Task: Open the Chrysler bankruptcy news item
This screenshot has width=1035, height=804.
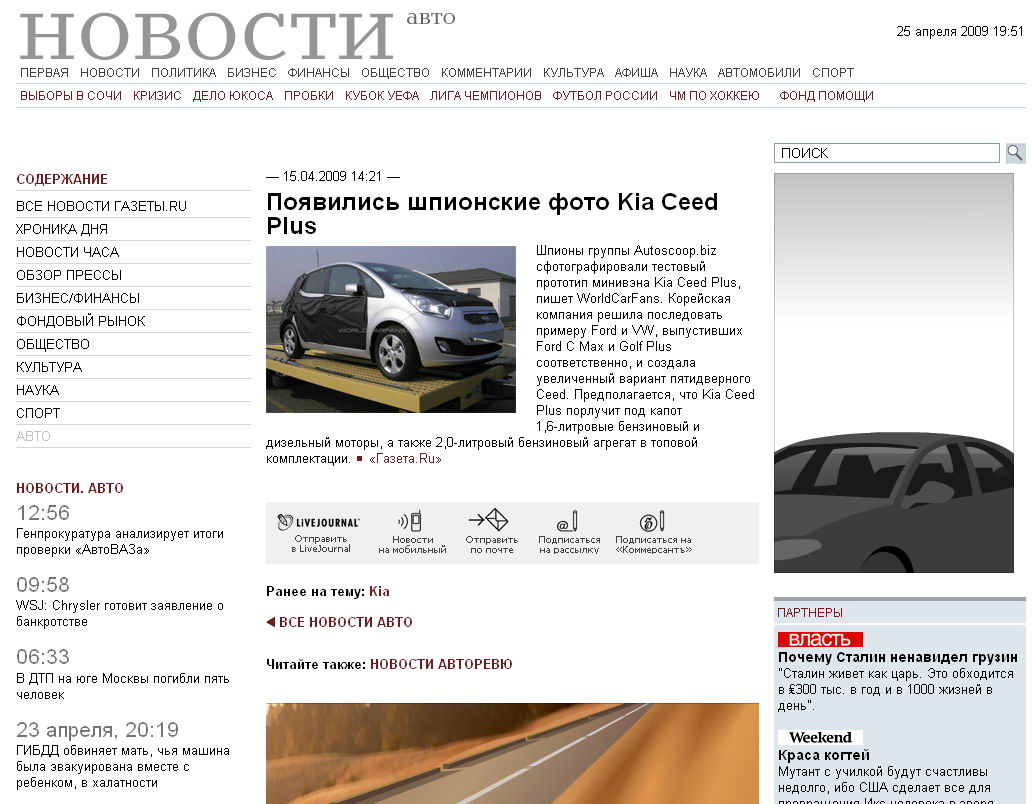Action: tap(120, 613)
